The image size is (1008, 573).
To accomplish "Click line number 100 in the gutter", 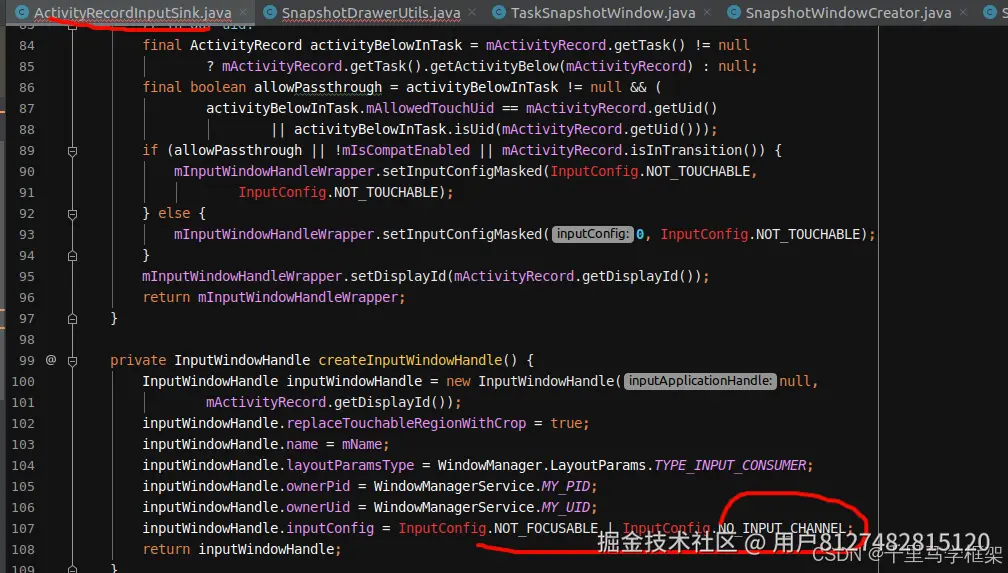I will coord(23,381).
